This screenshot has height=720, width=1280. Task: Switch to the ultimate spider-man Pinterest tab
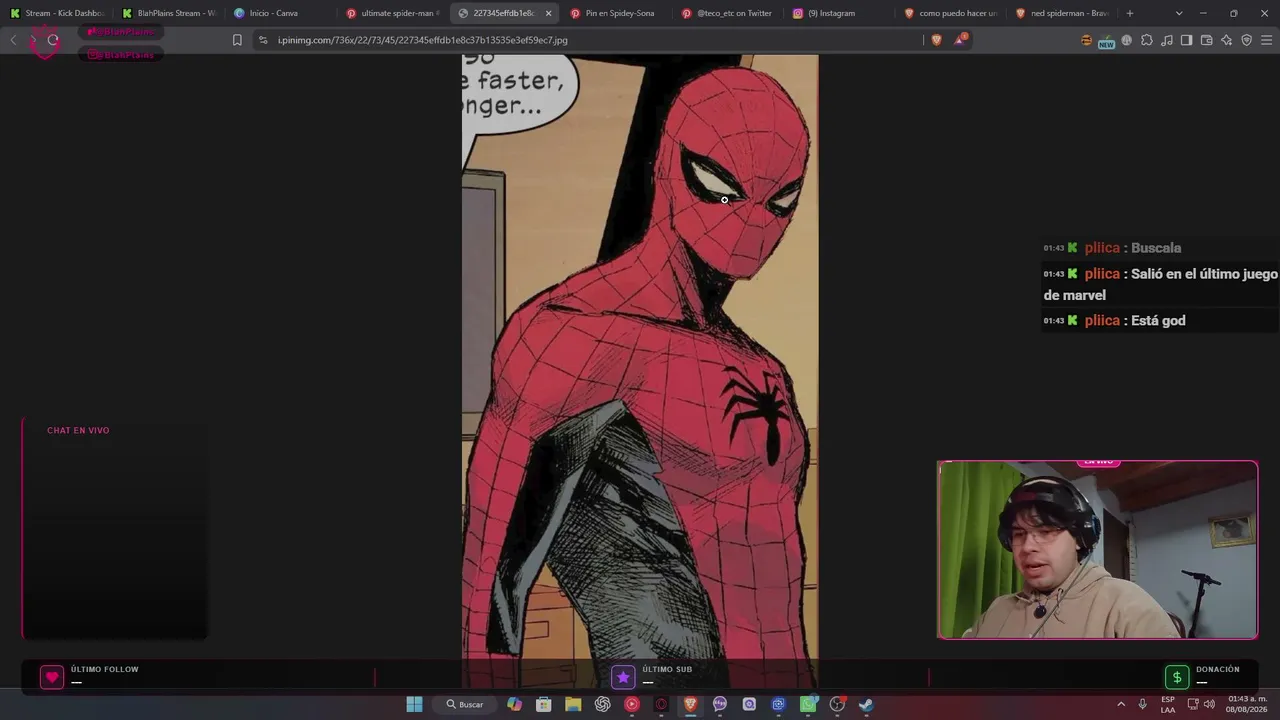pyautogui.click(x=393, y=13)
